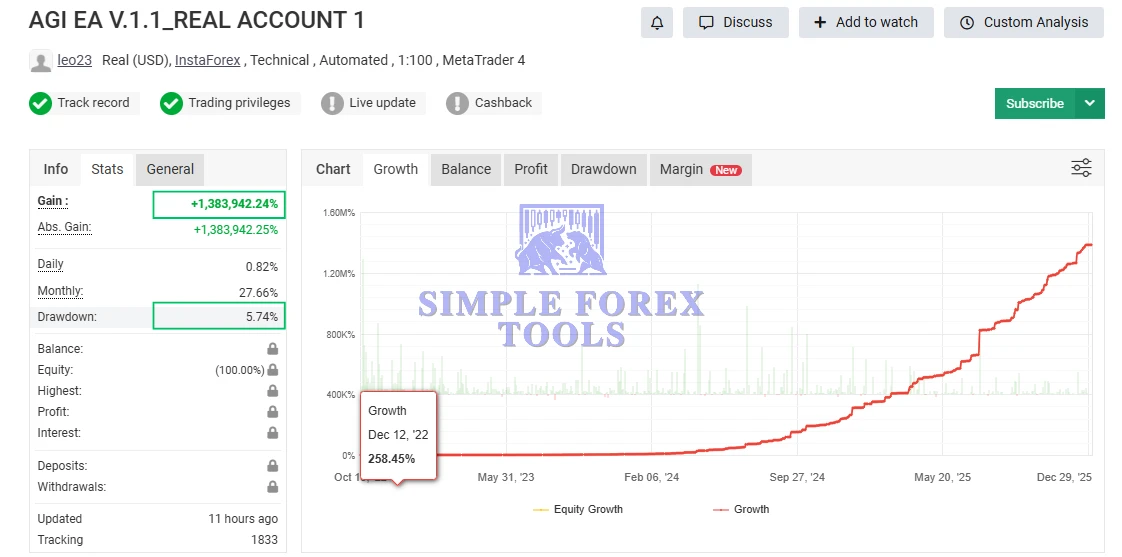Click the Cashback warning icon
The width and height of the screenshot is (1122, 557).
click(457, 103)
